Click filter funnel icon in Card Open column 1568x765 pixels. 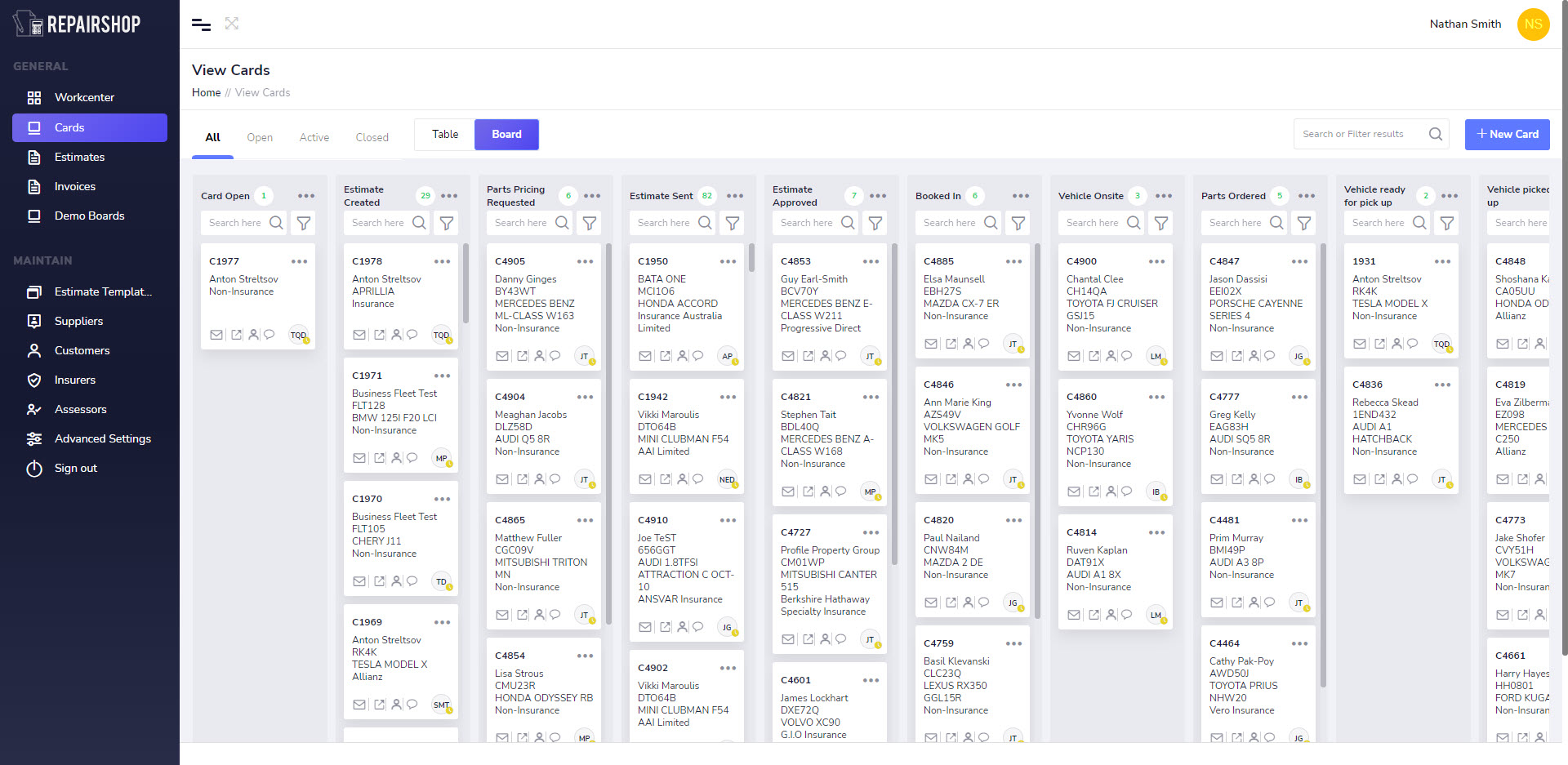(x=304, y=223)
